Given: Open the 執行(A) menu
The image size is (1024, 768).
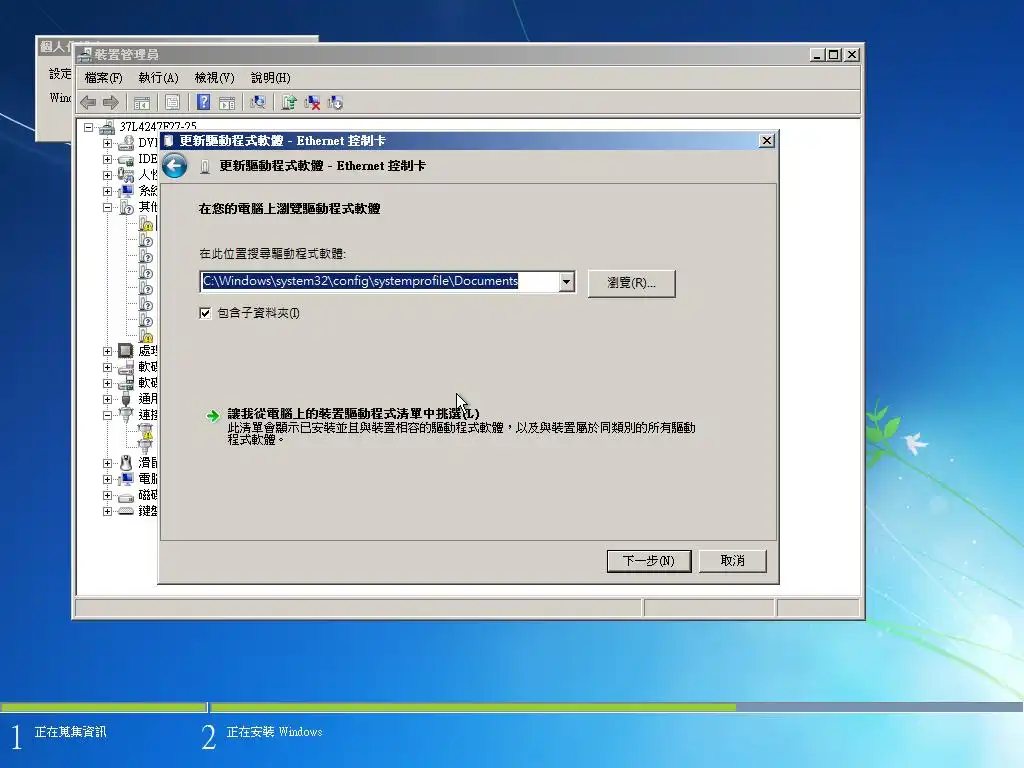Looking at the screenshot, I should pos(158,78).
